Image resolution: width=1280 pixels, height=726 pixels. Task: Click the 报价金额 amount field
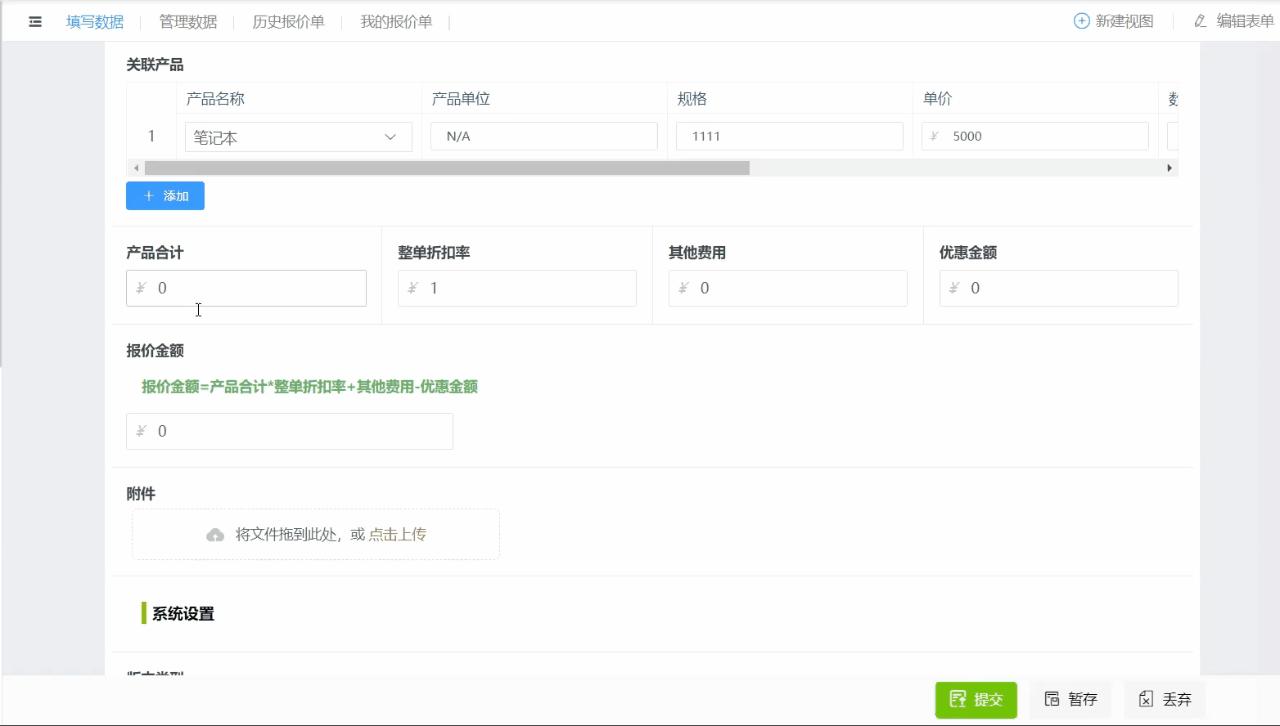click(289, 431)
